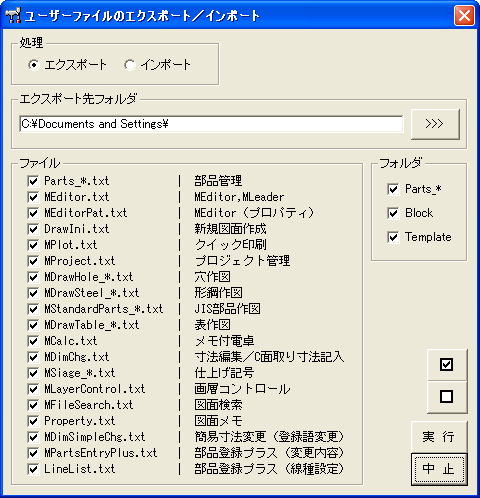Viewport: 480px width, 498px height.
Task: Click the application icon in title bar
Action: (13, 15)
